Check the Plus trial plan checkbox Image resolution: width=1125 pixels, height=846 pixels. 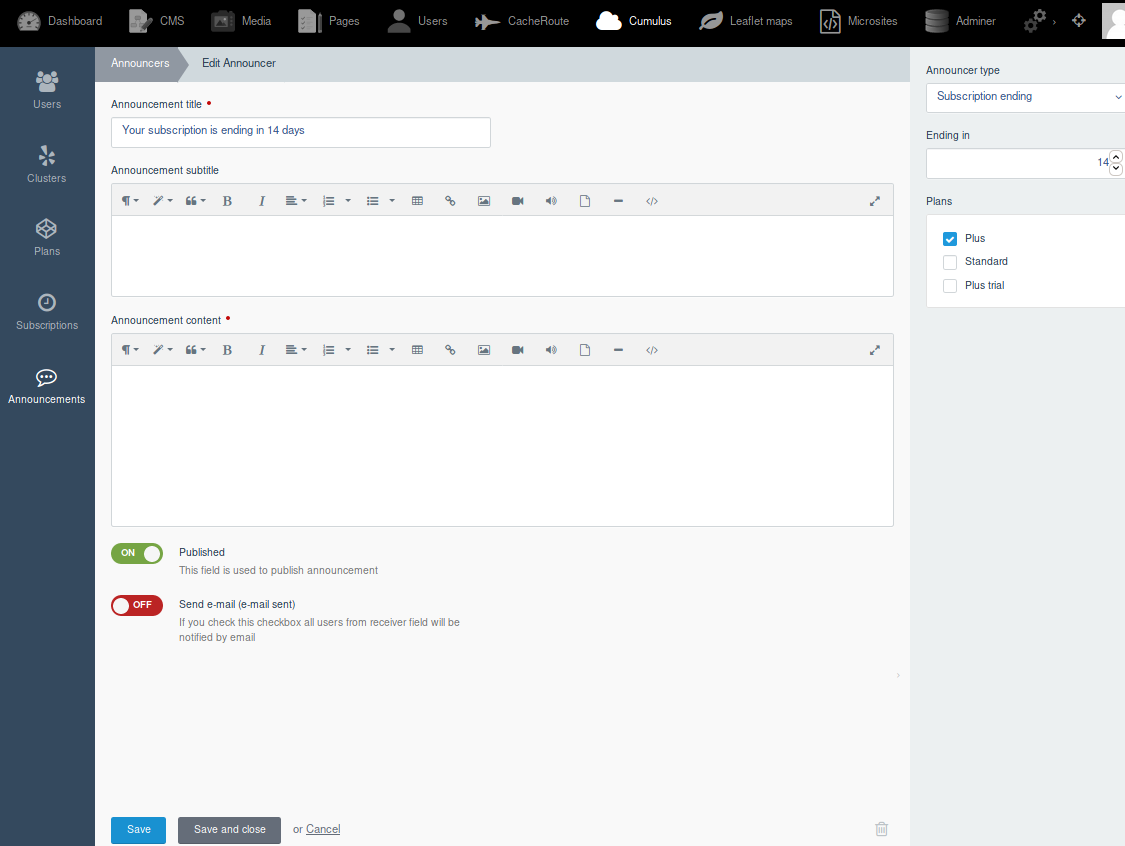click(x=950, y=286)
